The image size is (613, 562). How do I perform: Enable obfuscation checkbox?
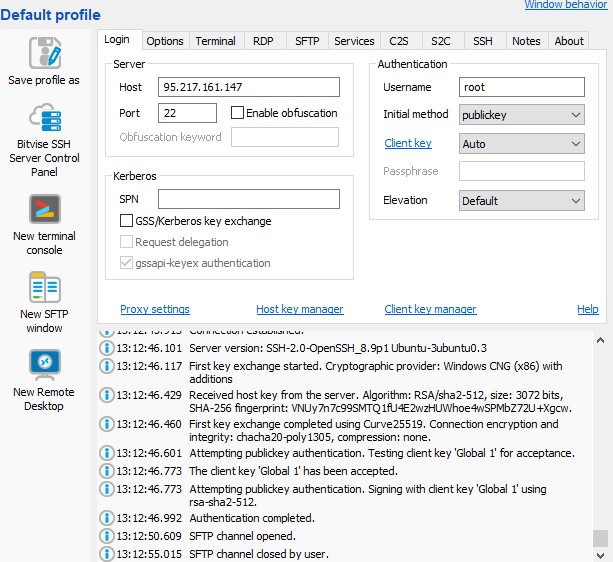(x=238, y=113)
